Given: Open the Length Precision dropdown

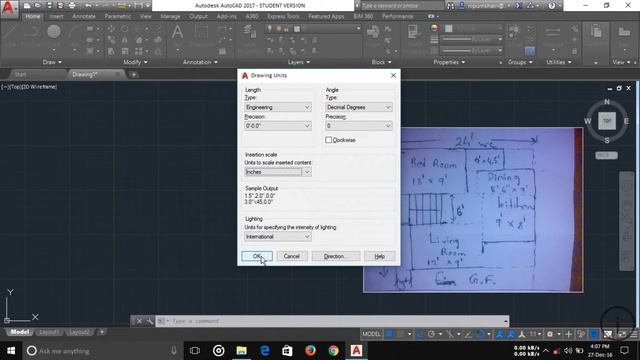Looking at the screenshot, I should click(x=278, y=126).
